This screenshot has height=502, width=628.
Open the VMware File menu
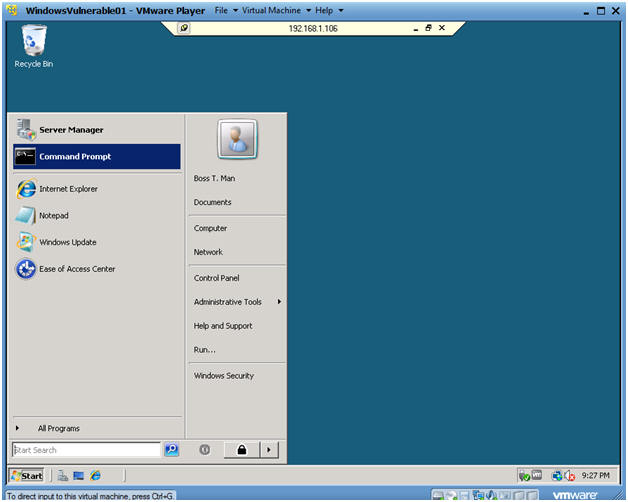click(226, 10)
